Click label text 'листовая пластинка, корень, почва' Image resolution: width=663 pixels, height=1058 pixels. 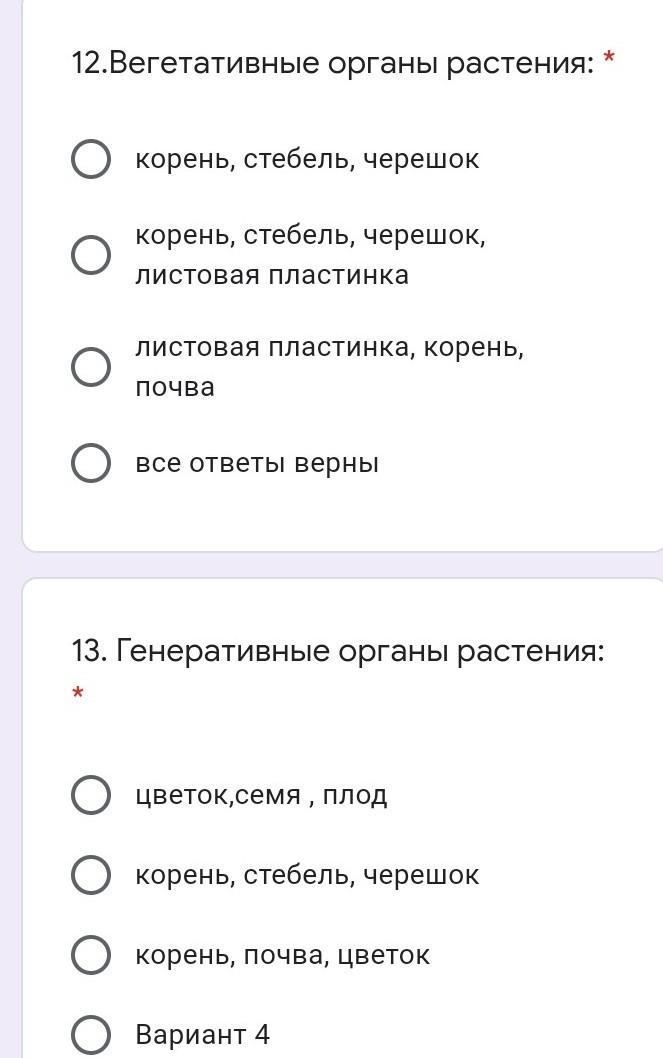(x=329, y=367)
